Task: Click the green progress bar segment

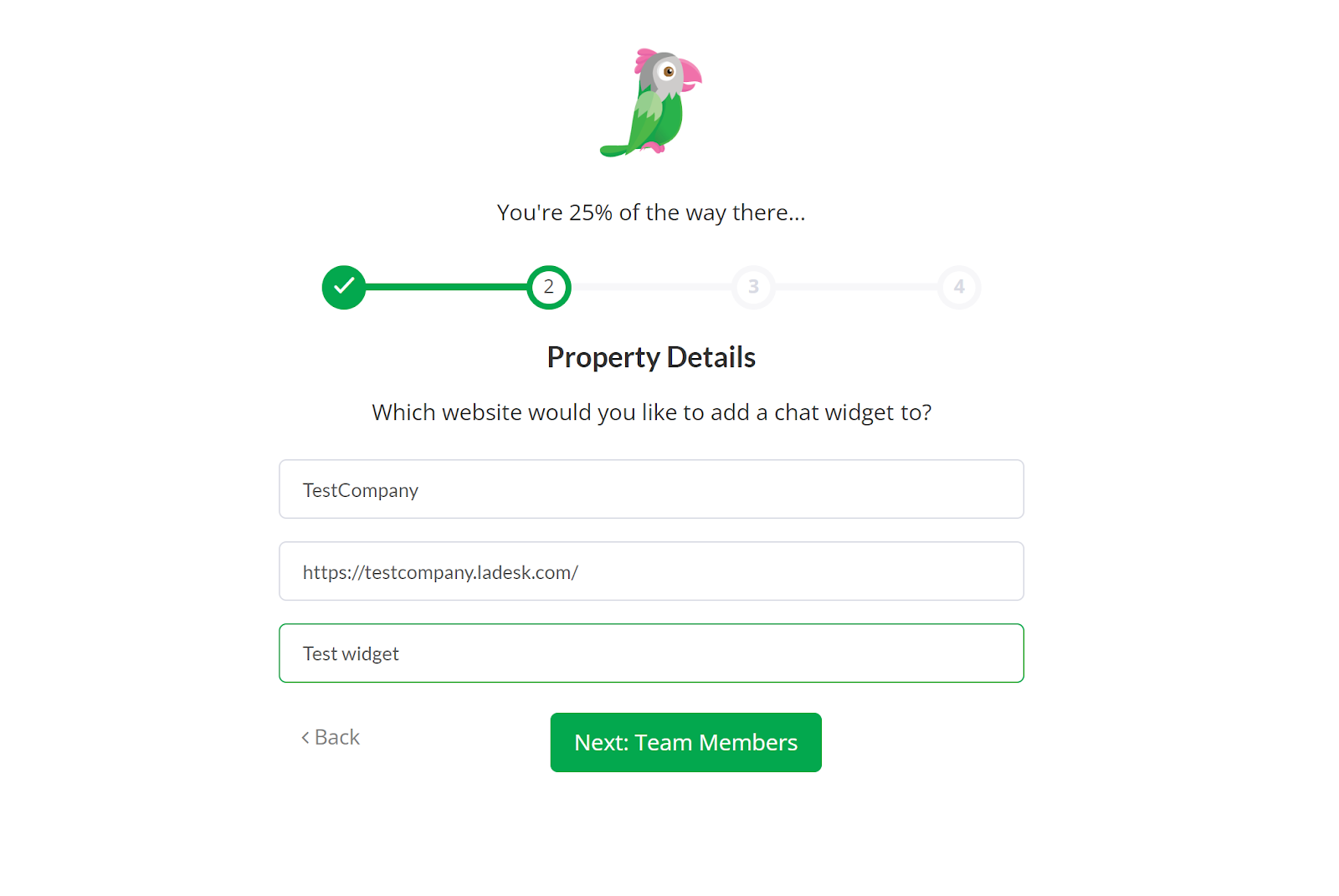Action: pos(446,287)
